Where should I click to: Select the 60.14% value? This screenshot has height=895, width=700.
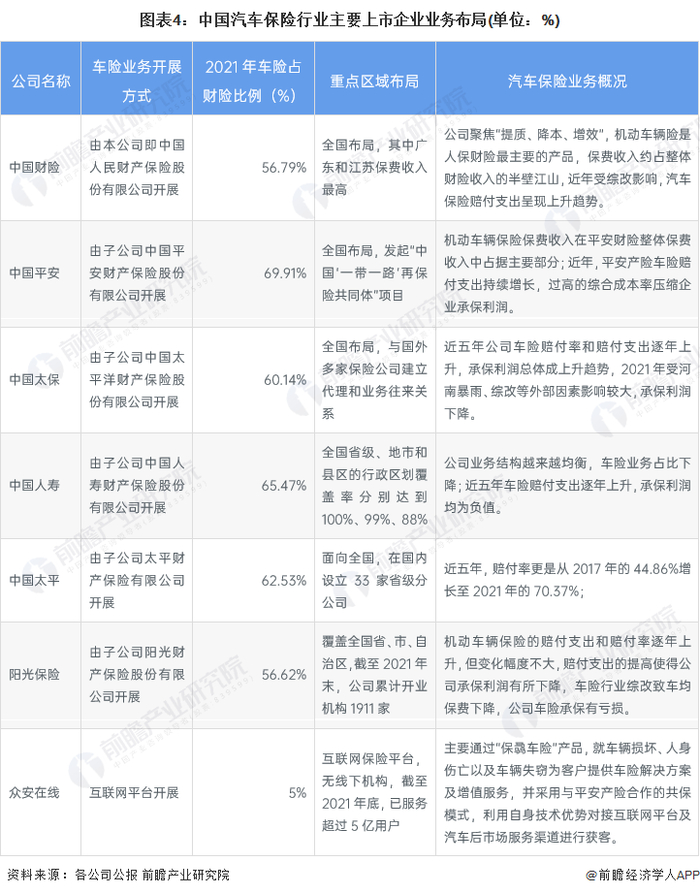coord(285,380)
